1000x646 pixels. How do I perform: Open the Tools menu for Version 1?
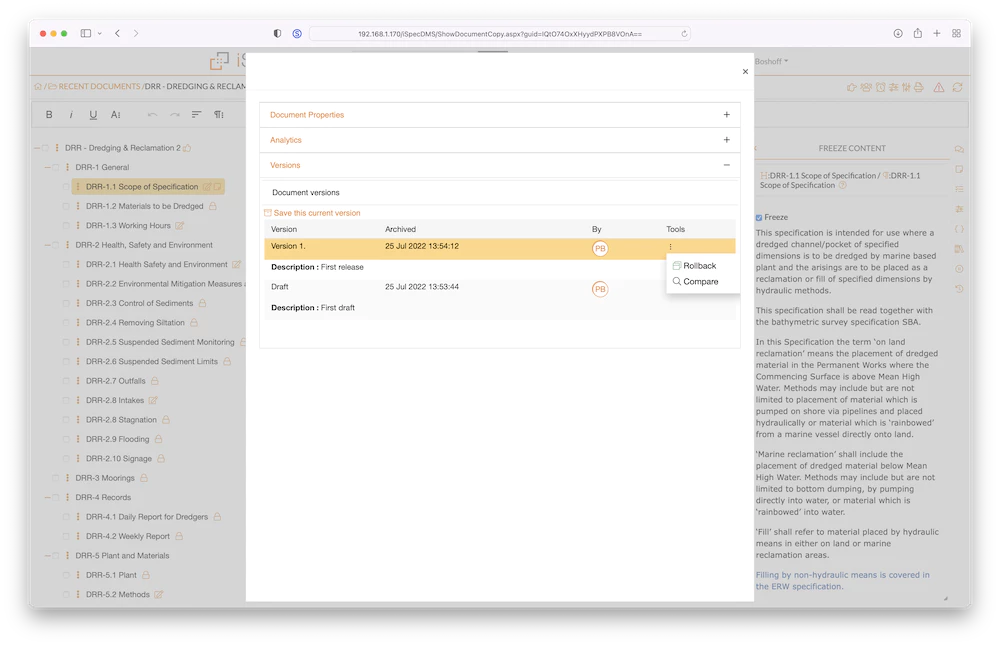(x=670, y=247)
